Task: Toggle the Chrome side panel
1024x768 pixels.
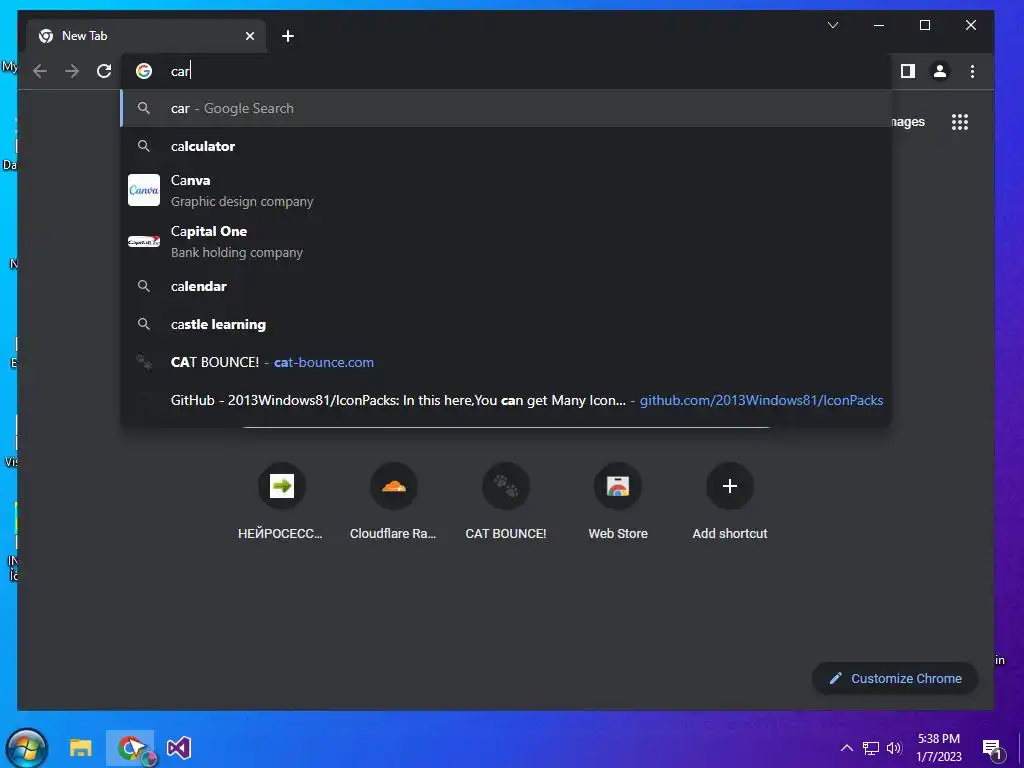Action: [x=908, y=71]
